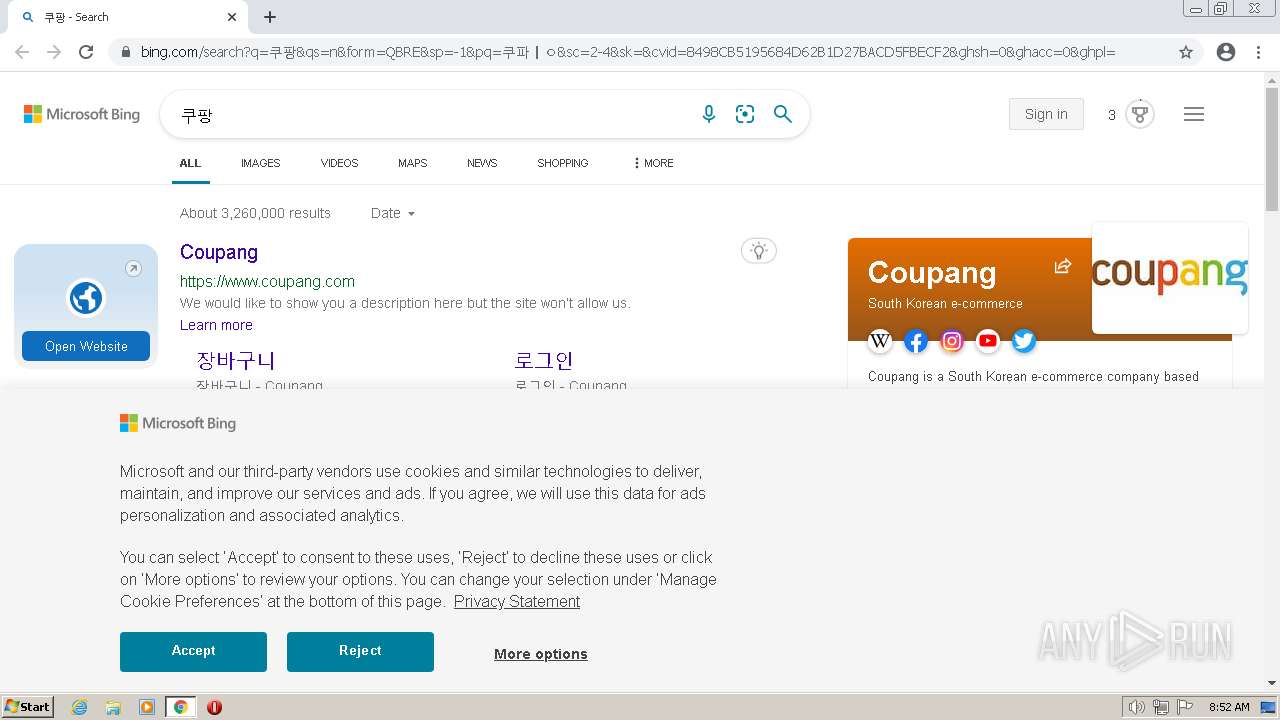Open visual search camera icon

745,114
